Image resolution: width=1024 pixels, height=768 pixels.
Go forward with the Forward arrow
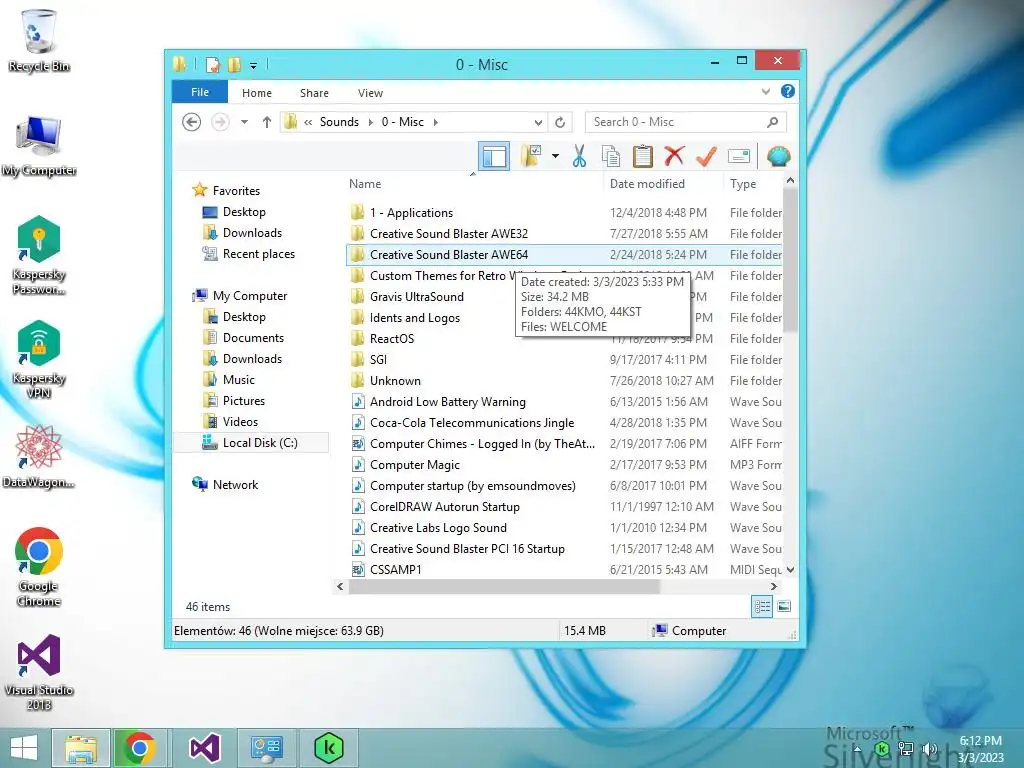point(221,122)
